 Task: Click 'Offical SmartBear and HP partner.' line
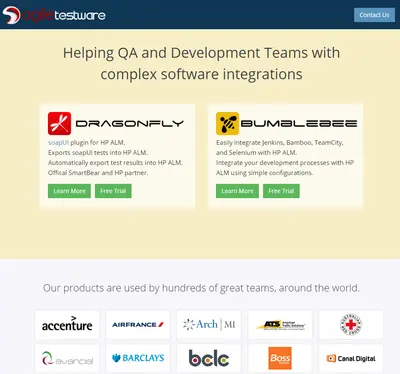point(98,173)
